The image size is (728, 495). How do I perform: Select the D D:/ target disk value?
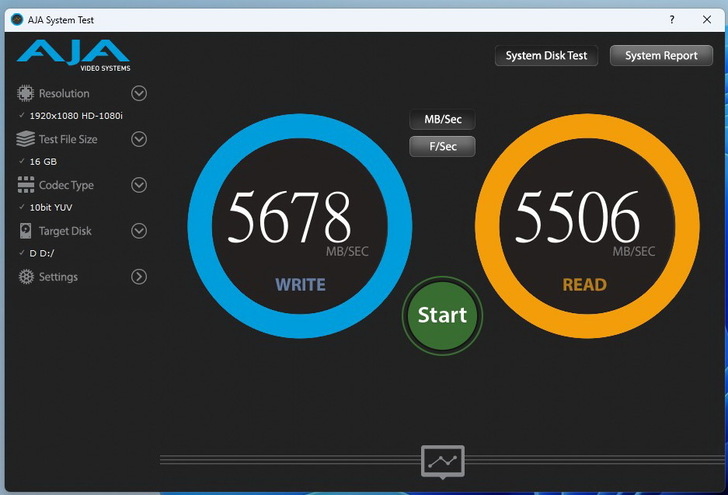coord(42,253)
